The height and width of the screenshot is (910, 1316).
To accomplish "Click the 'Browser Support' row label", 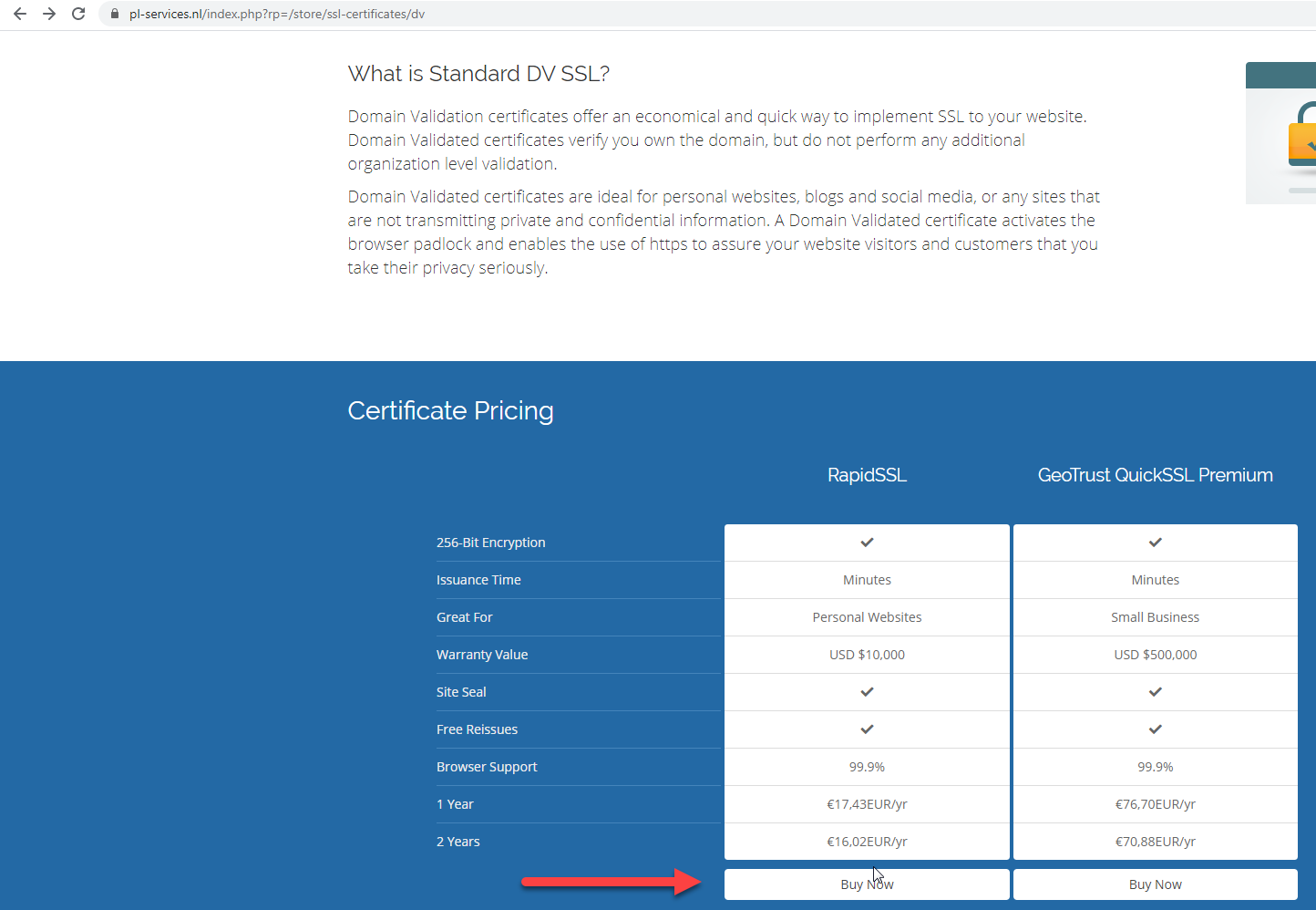I will click(487, 767).
